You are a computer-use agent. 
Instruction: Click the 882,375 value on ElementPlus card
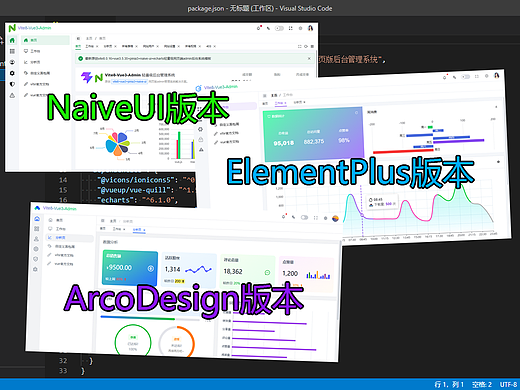click(x=314, y=142)
